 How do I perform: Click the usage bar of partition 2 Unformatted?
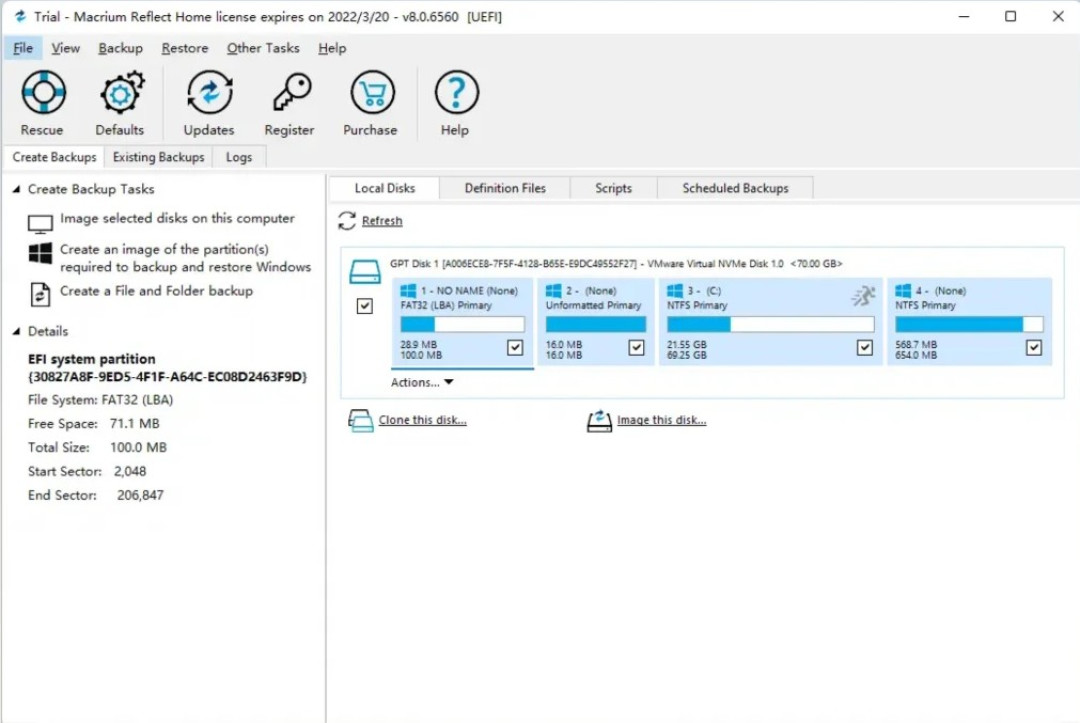596,324
